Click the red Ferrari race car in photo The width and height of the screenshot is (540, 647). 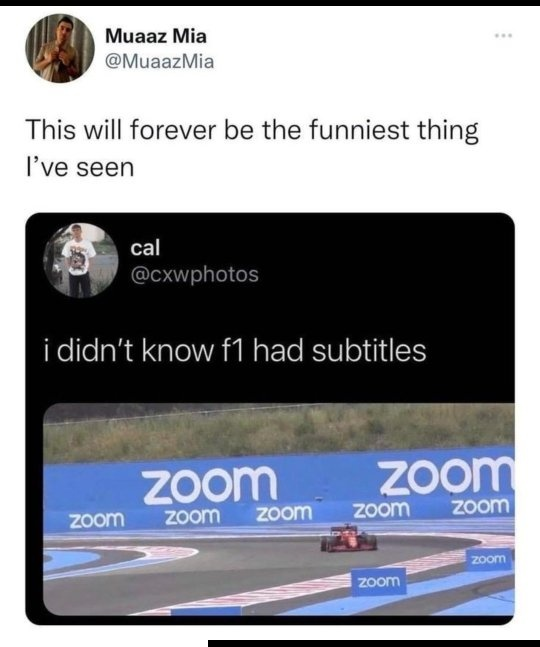point(349,538)
